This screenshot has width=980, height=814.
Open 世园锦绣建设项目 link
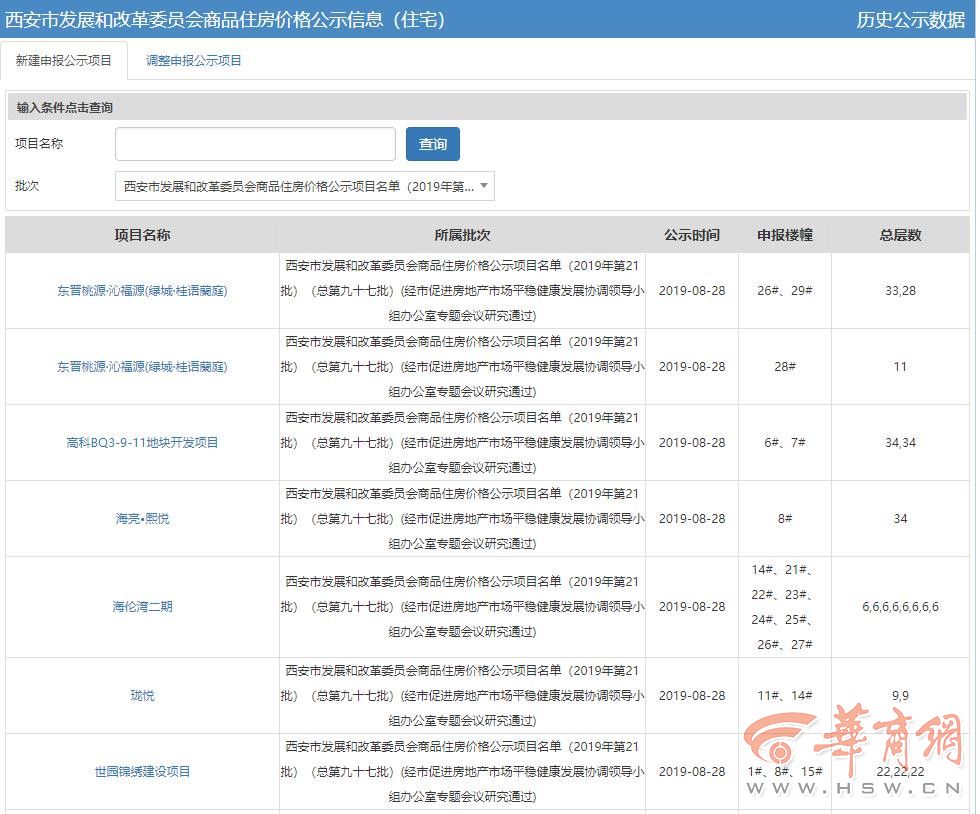click(x=142, y=772)
